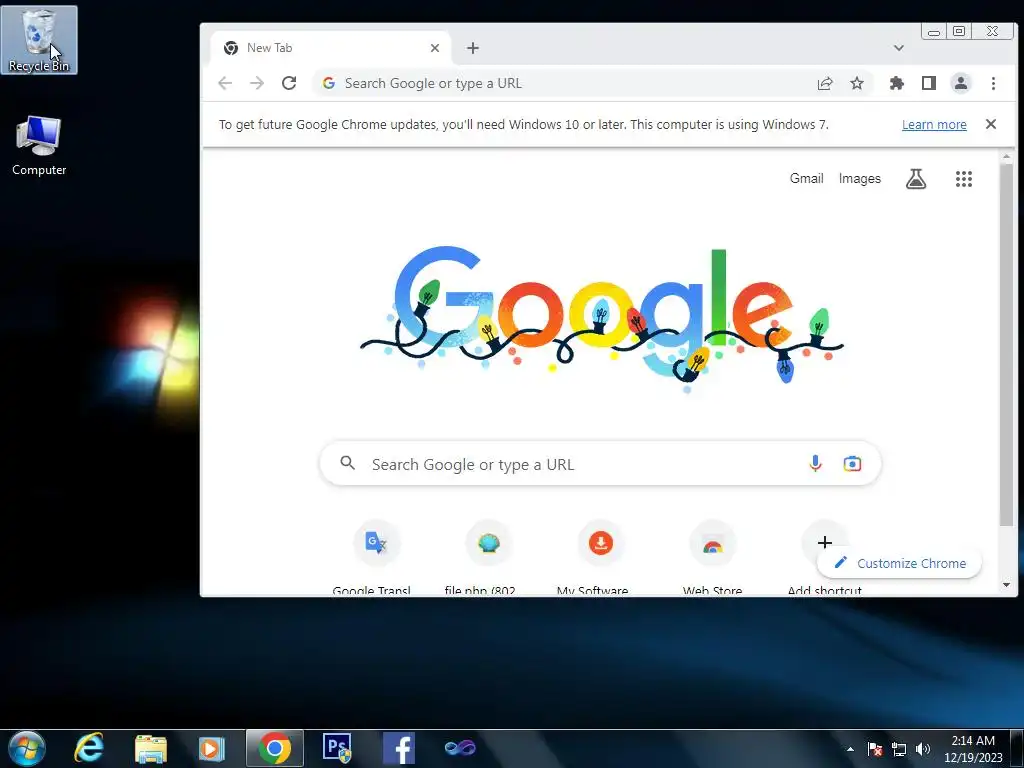
Task: Bookmark this tab with the star icon
Action: click(x=857, y=83)
